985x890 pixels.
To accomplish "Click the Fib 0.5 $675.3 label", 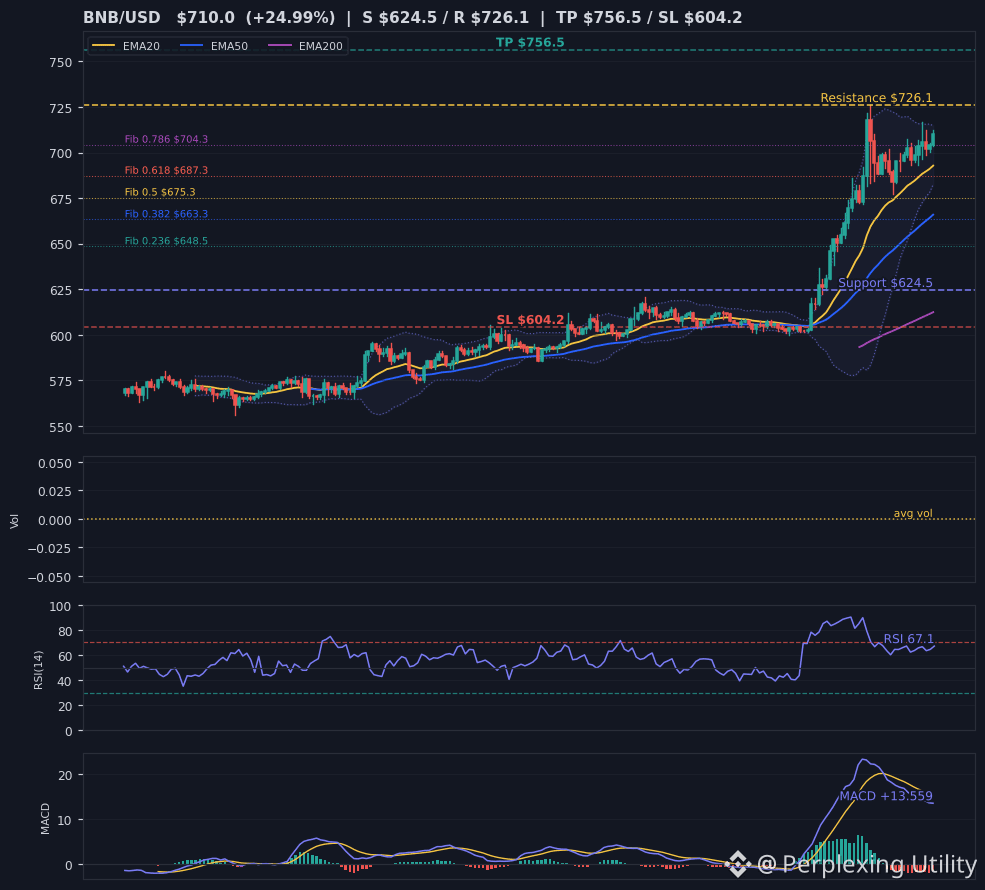I will pos(160,192).
